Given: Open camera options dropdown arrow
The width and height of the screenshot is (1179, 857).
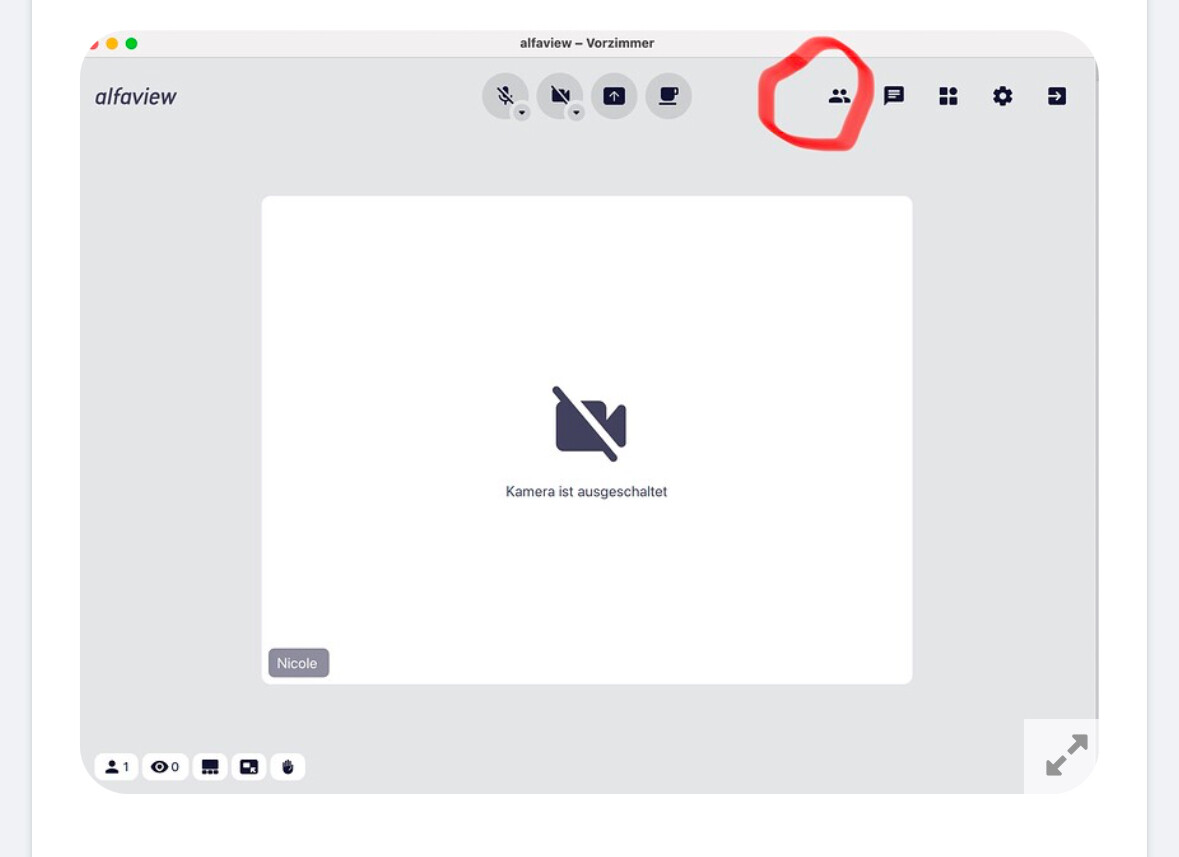Looking at the screenshot, I should click(576, 113).
